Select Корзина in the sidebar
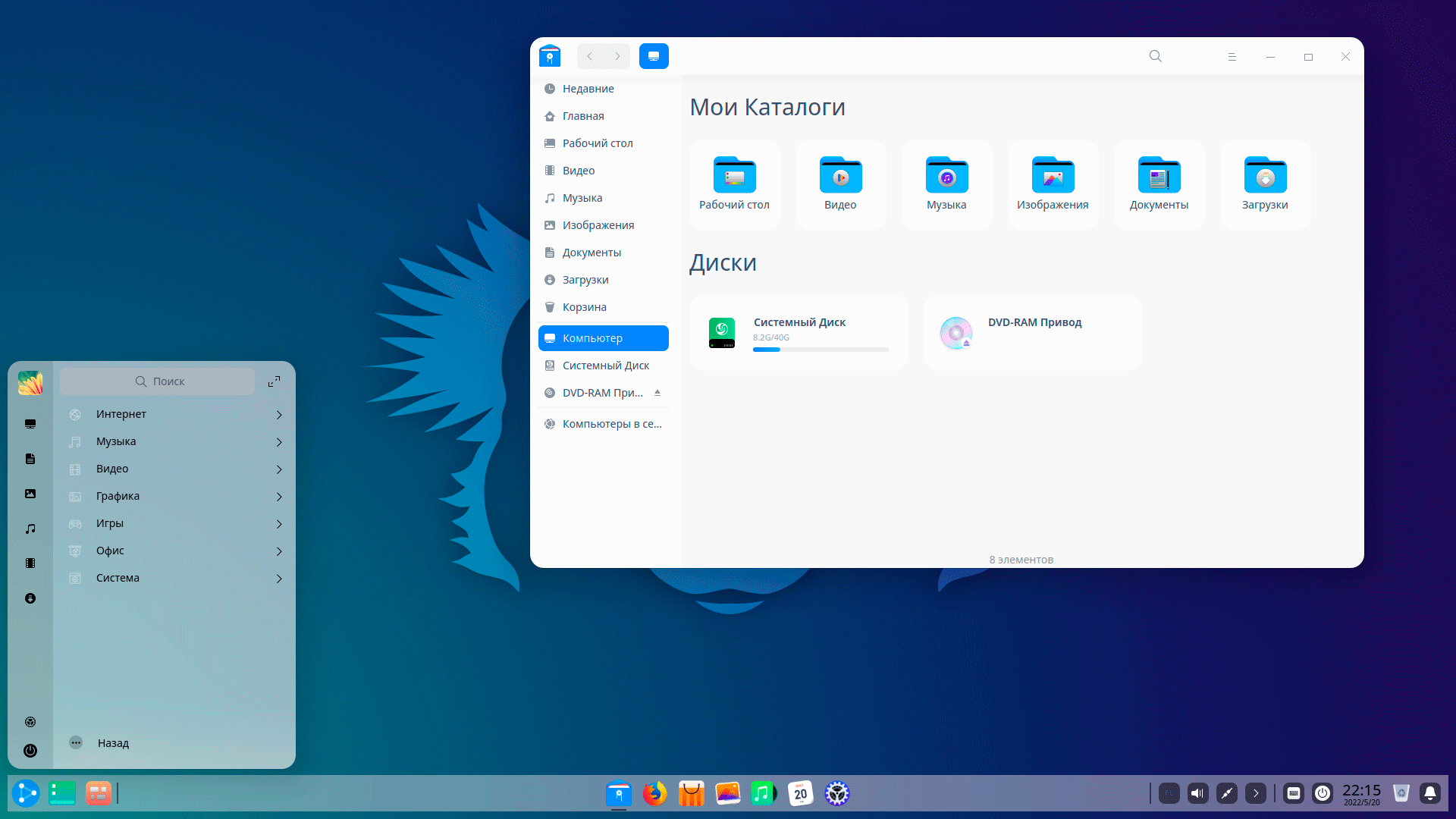 tap(584, 307)
